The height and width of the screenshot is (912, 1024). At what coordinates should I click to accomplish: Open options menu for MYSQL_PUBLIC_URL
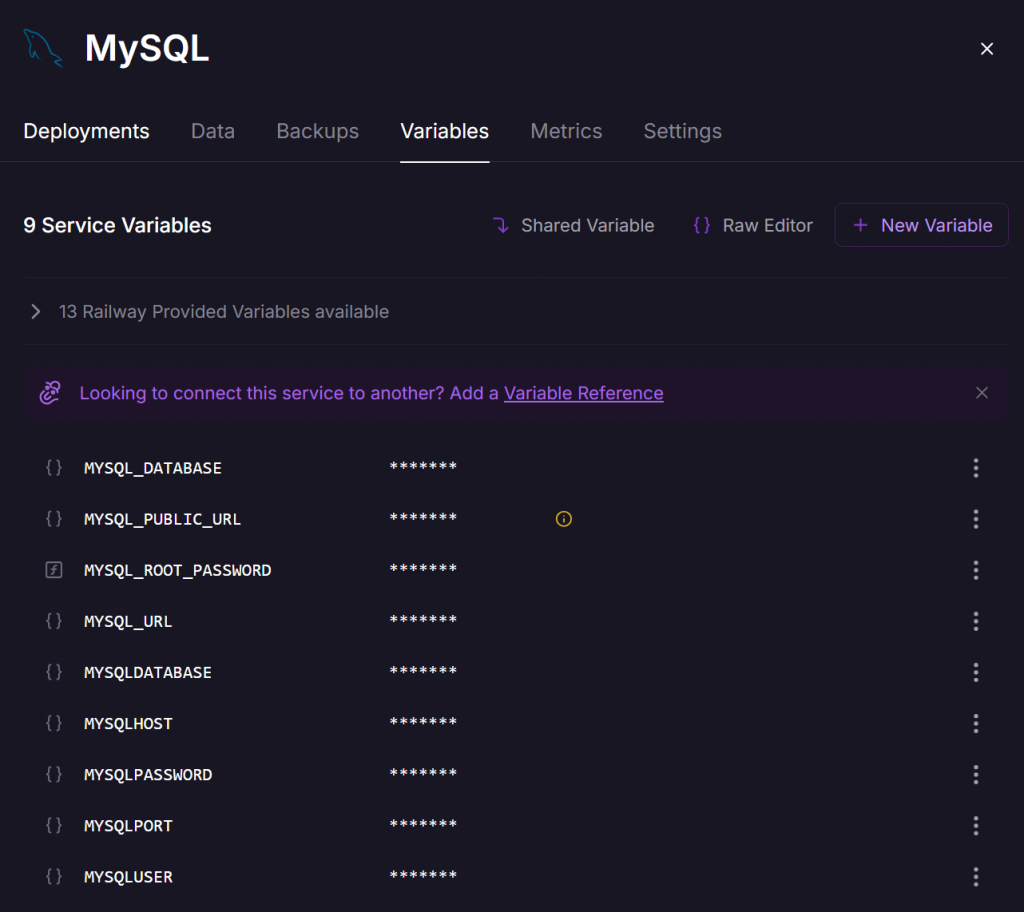976,519
